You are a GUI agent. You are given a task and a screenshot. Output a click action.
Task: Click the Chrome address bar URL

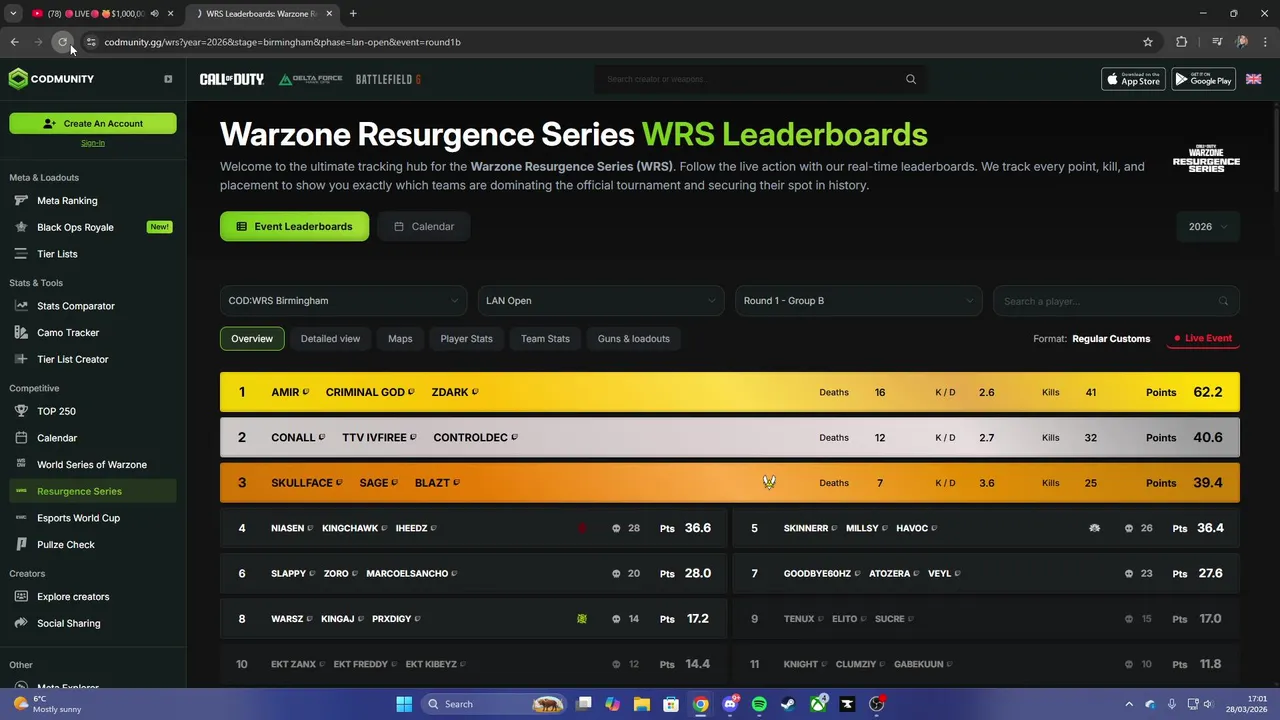pos(282,42)
